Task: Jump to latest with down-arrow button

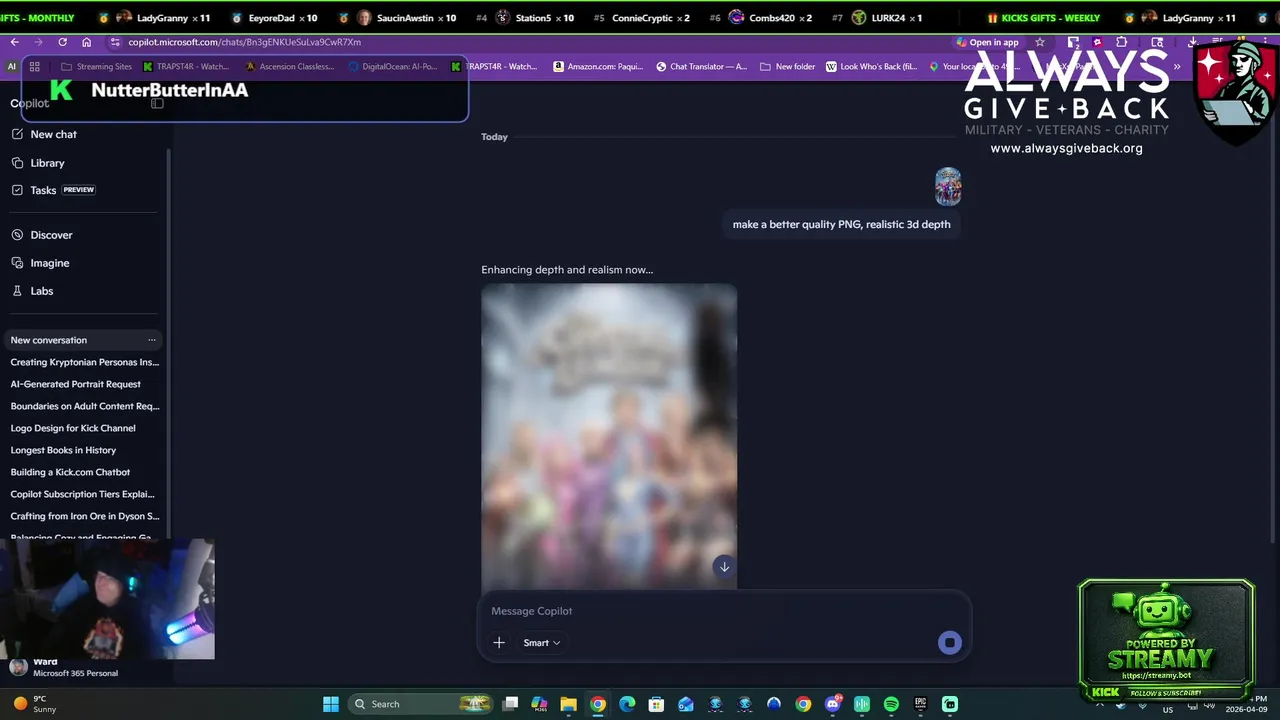Action: [x=724, y=567]
